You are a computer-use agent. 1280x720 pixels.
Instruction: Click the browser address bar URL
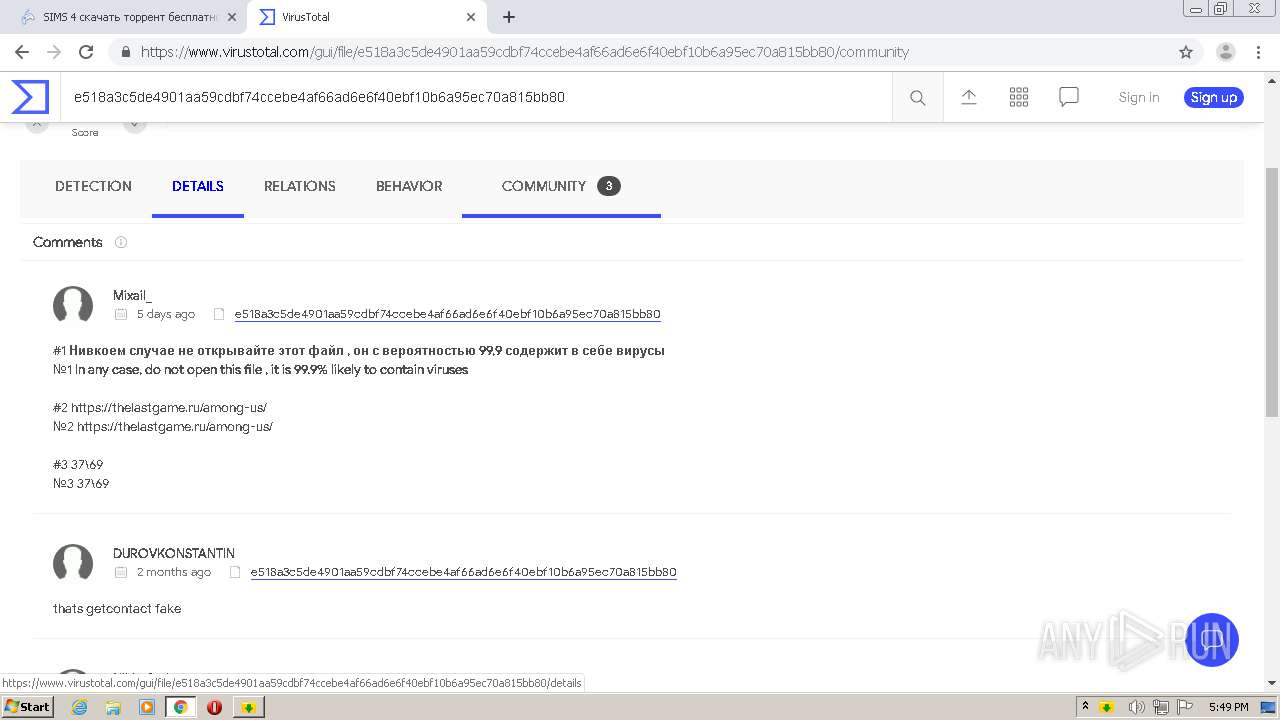point(525,52)
